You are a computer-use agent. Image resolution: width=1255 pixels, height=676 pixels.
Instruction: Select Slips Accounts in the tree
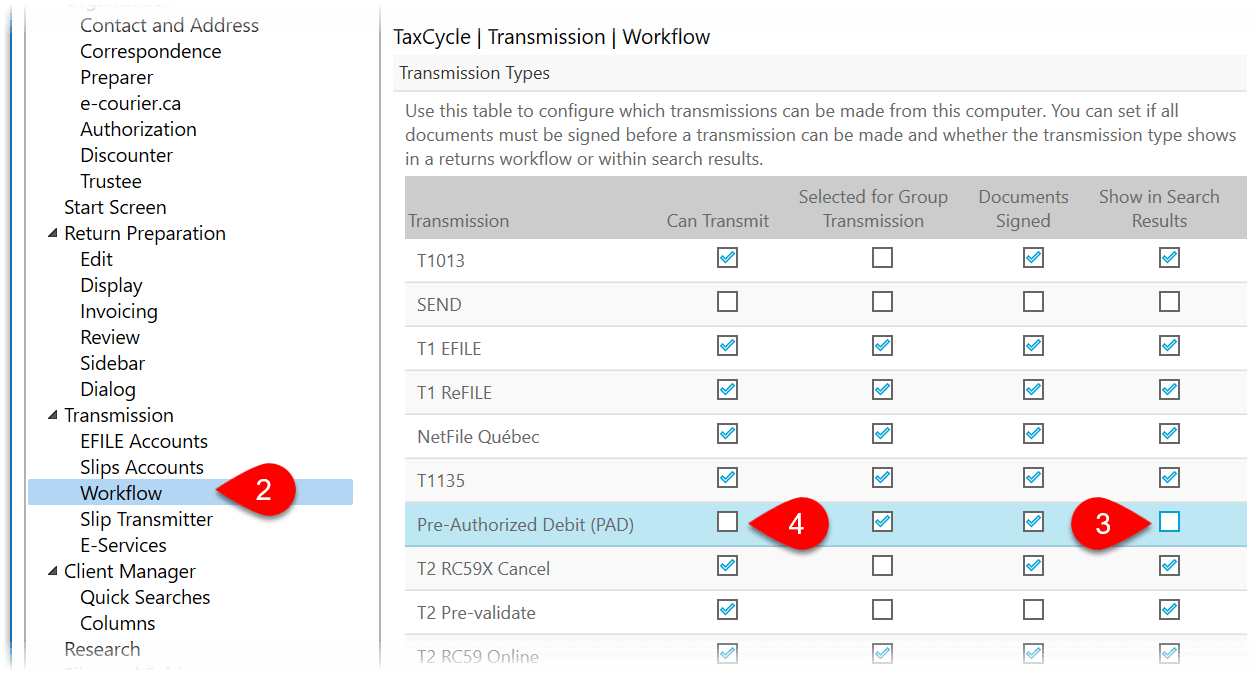[142, 467]
